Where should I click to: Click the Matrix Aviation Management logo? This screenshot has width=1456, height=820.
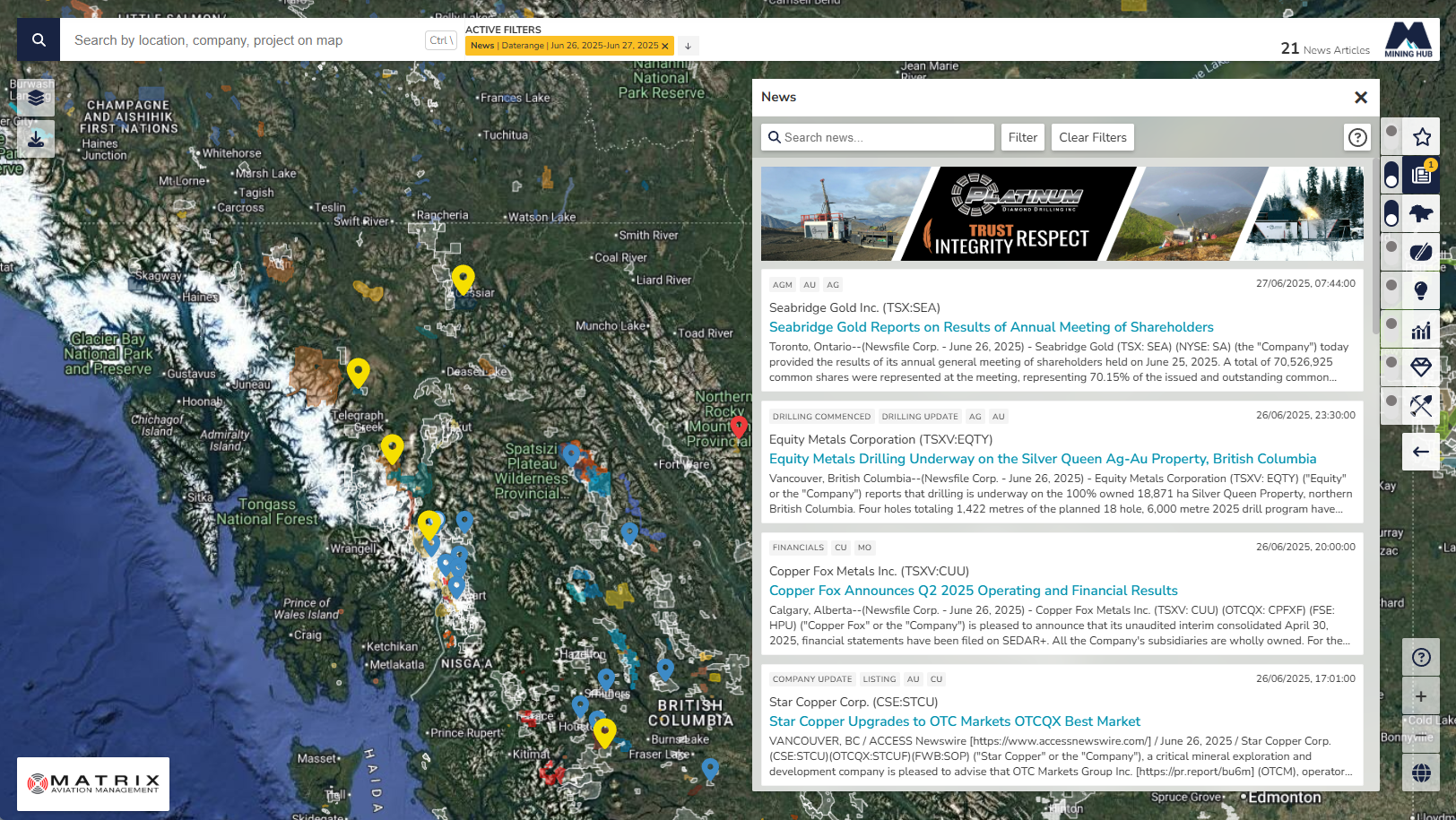(x=93, y=784)
